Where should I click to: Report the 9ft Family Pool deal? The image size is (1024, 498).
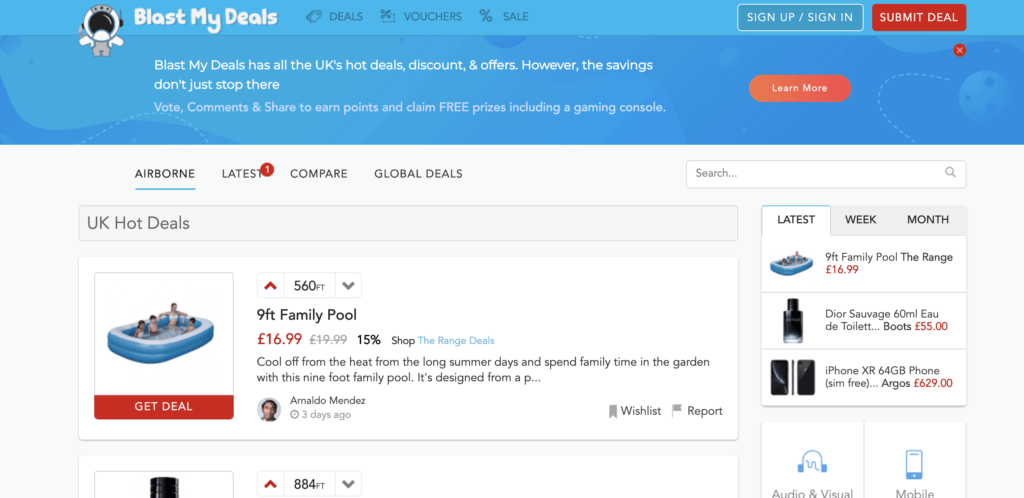tap(697, 411)
